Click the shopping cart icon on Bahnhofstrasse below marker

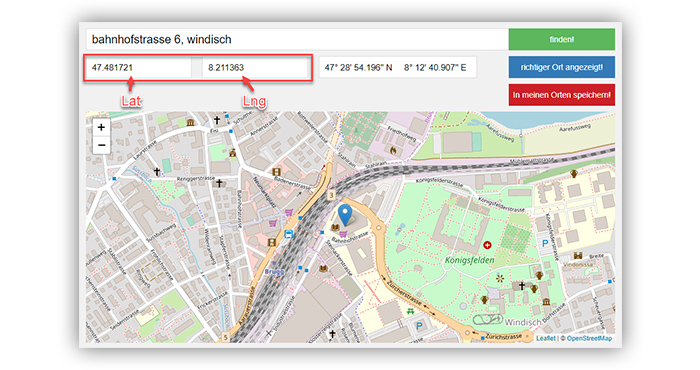[x=343, y=234]
